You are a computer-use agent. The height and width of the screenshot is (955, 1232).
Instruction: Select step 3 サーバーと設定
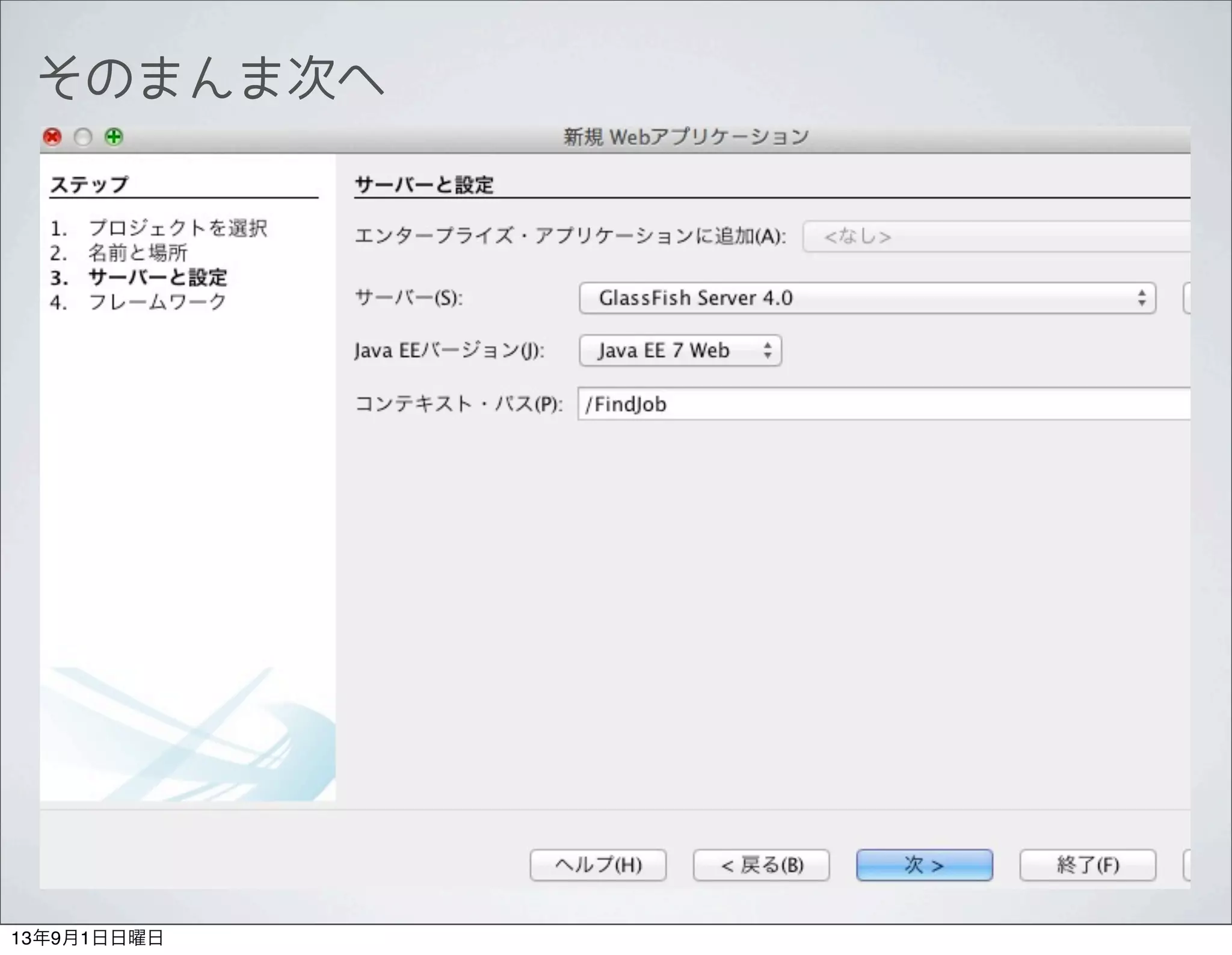[158, 277]
